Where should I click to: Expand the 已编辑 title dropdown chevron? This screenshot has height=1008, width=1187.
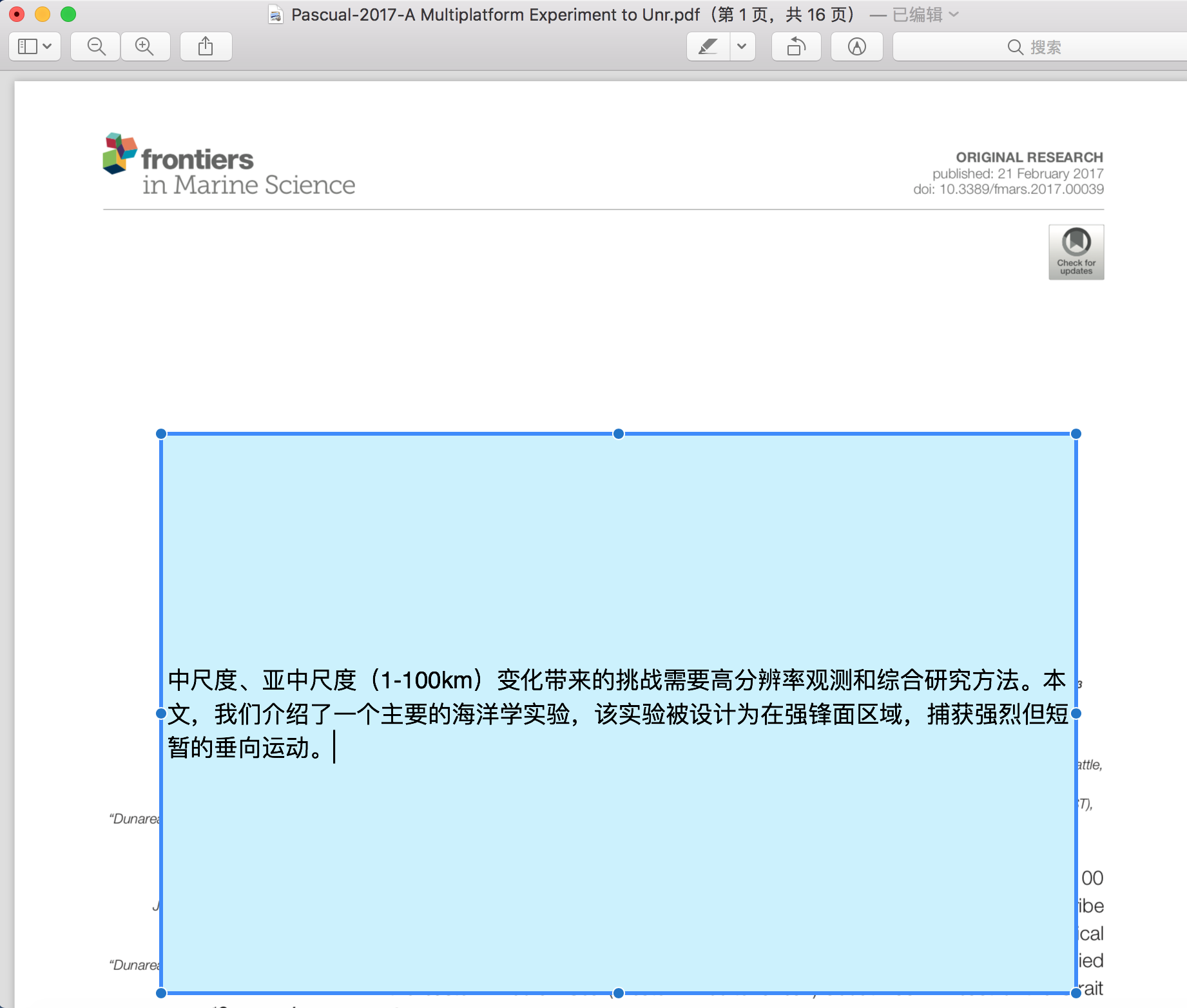954,14
